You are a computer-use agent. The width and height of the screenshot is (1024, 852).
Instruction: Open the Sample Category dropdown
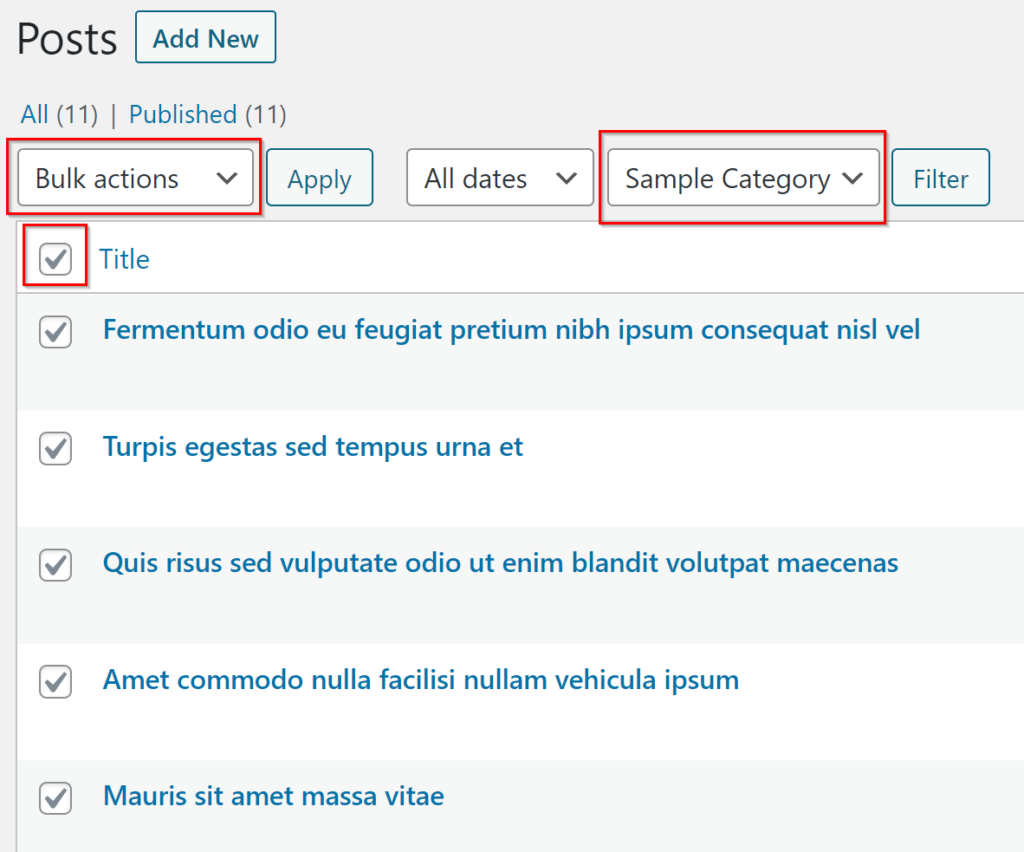743,179
